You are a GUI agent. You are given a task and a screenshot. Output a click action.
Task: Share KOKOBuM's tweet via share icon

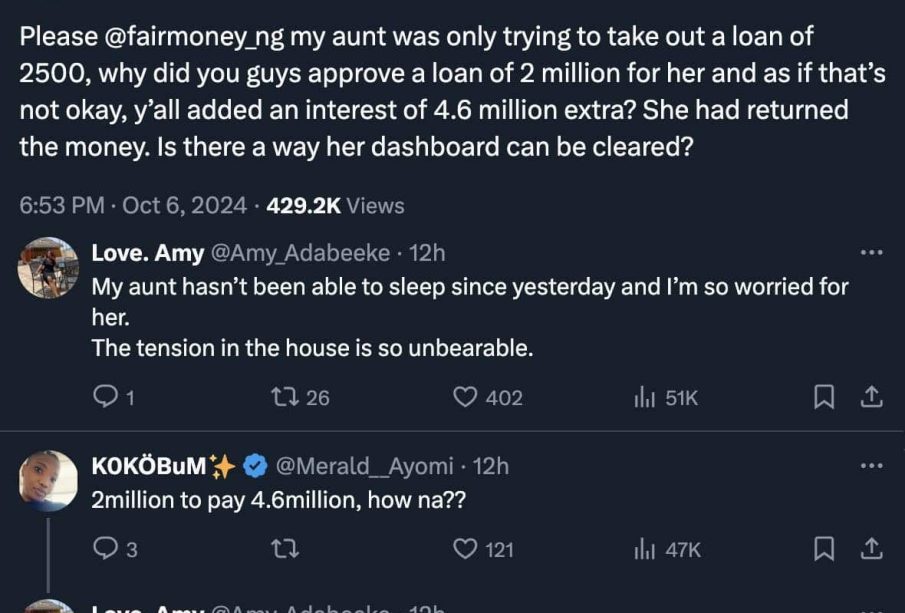[872, 548]
